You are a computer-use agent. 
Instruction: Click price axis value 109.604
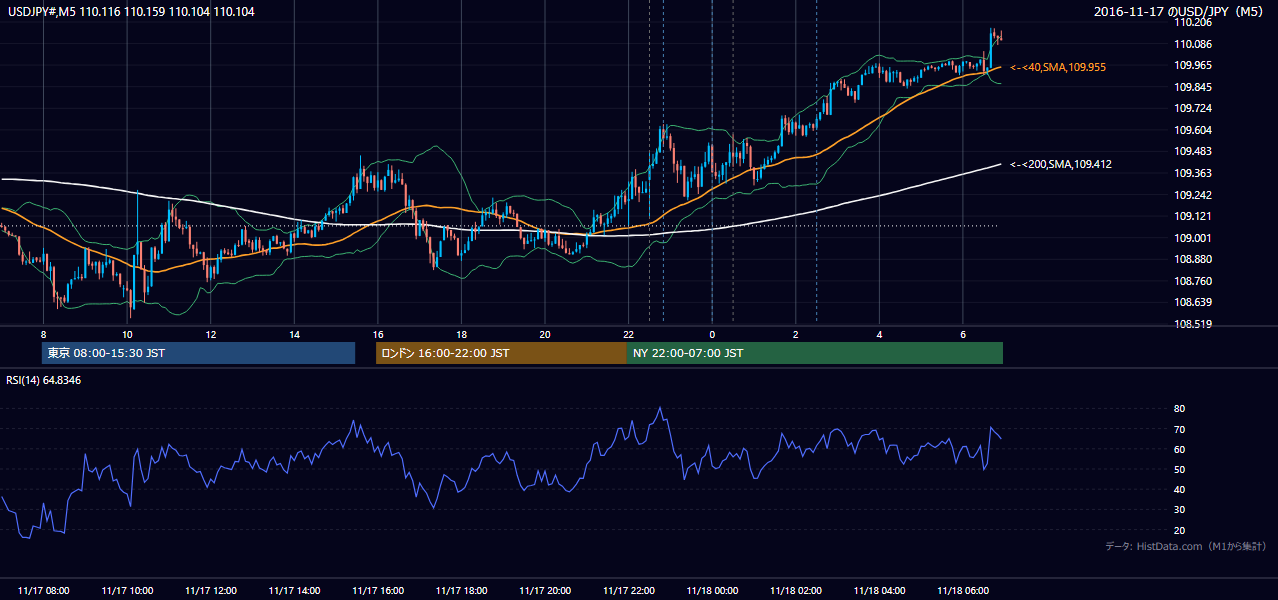click(1192, 130)
